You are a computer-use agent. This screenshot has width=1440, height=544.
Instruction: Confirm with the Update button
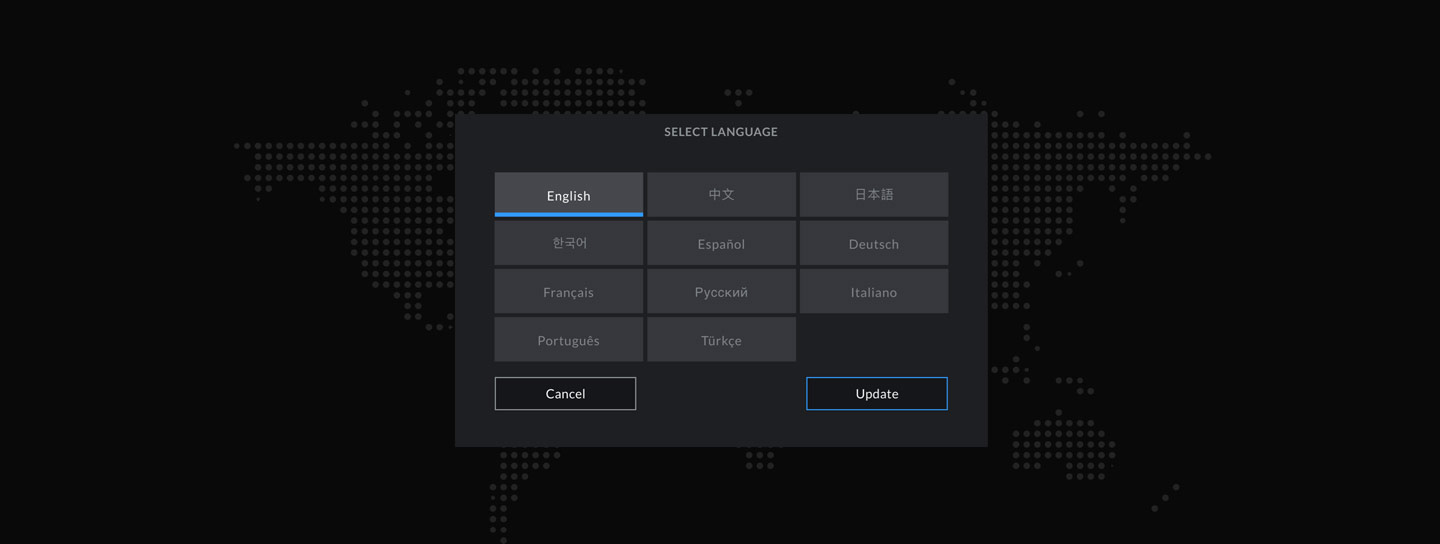point(876,393)
